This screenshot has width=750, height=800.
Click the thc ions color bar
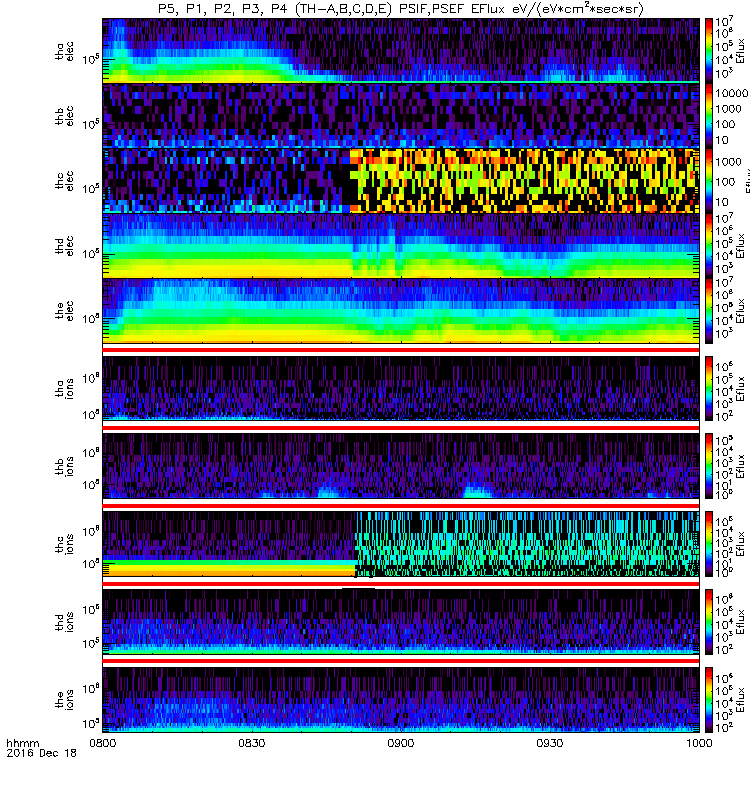pos(709,544)
